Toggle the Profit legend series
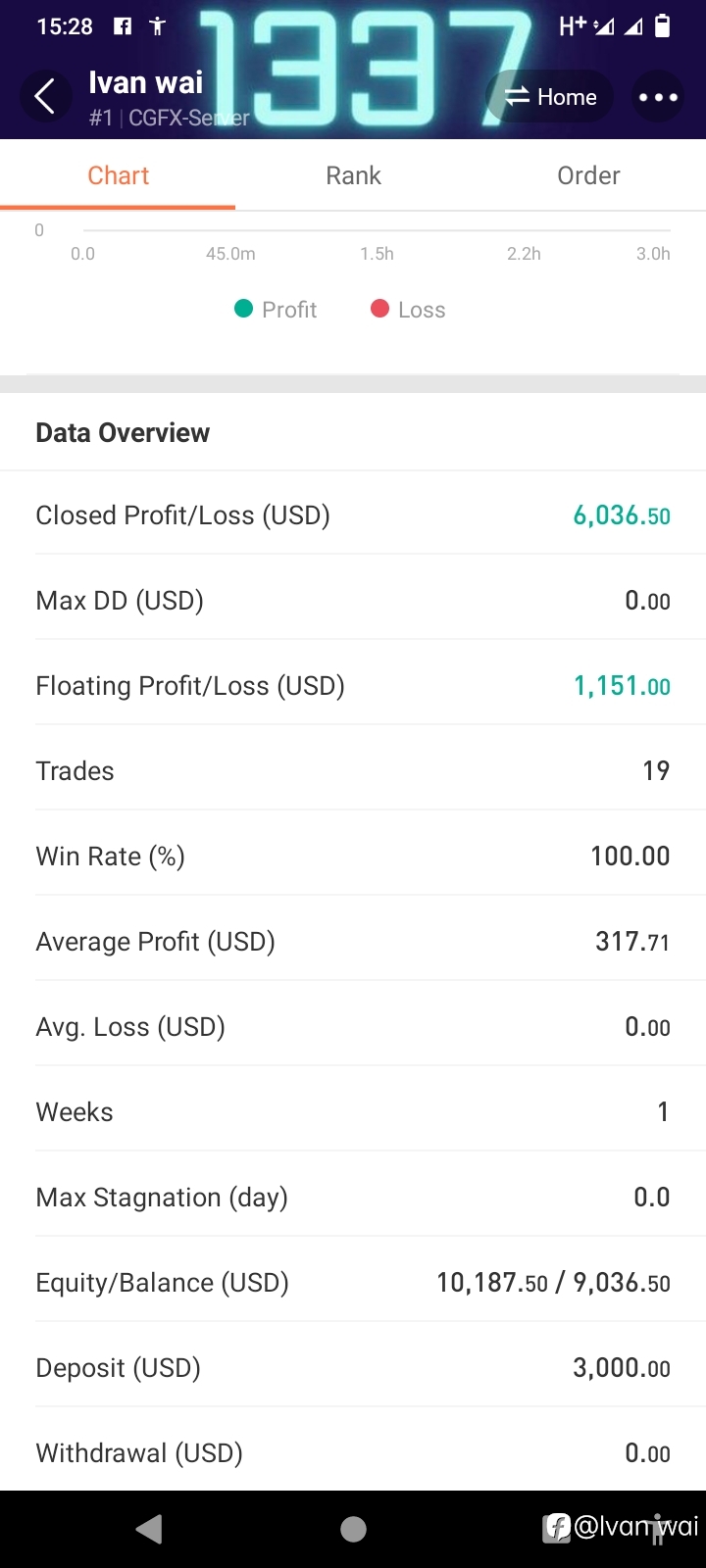The height and width of the screenshot is (1568, 706). click(276, 310)
